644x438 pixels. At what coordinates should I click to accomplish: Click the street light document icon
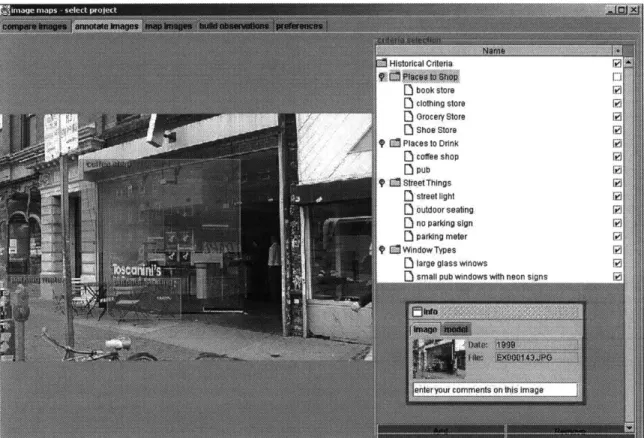[x=408, y=196]
